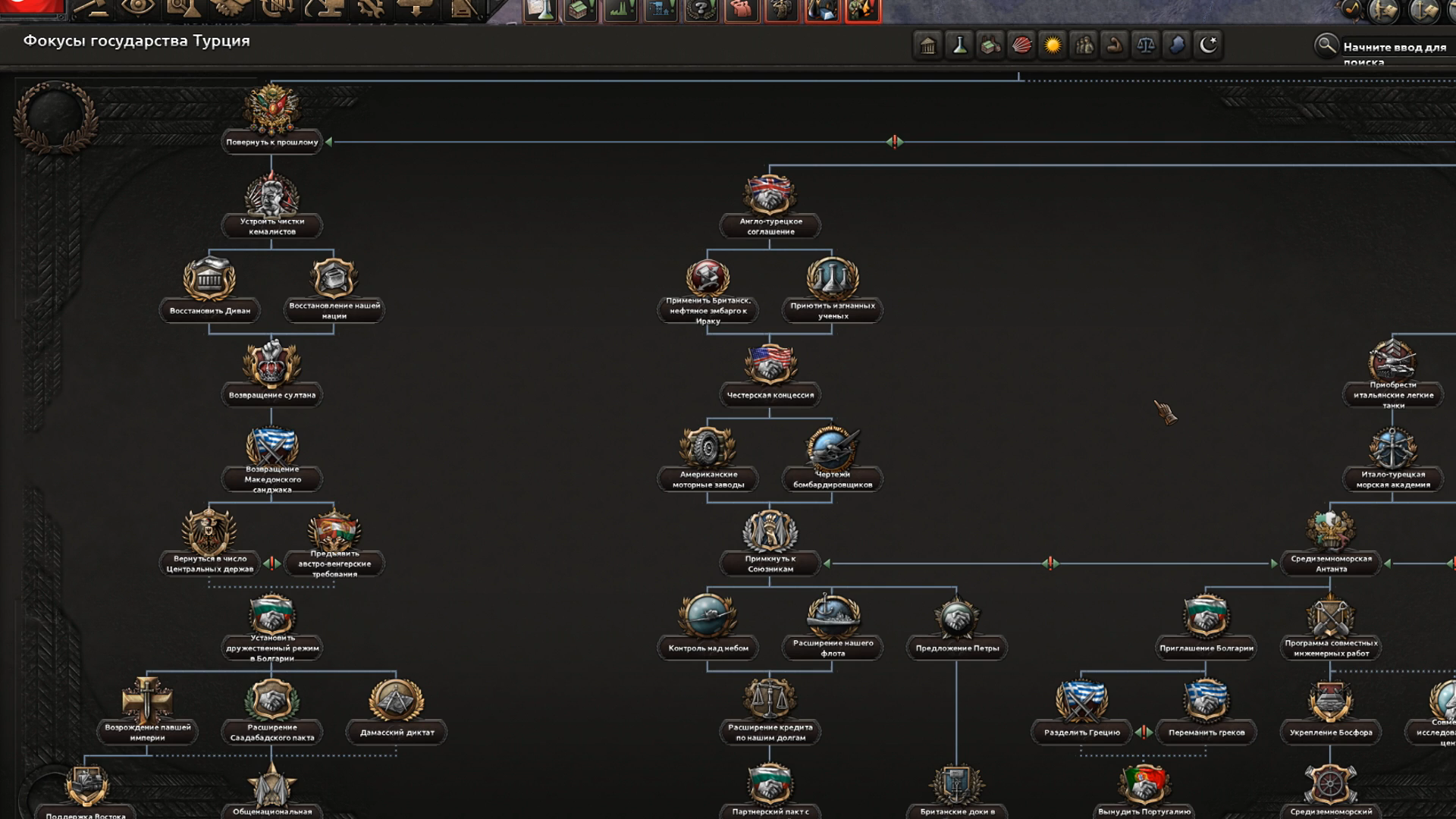
Task: Toggle the crescent and star focus filter
Action: [1208, 45]
